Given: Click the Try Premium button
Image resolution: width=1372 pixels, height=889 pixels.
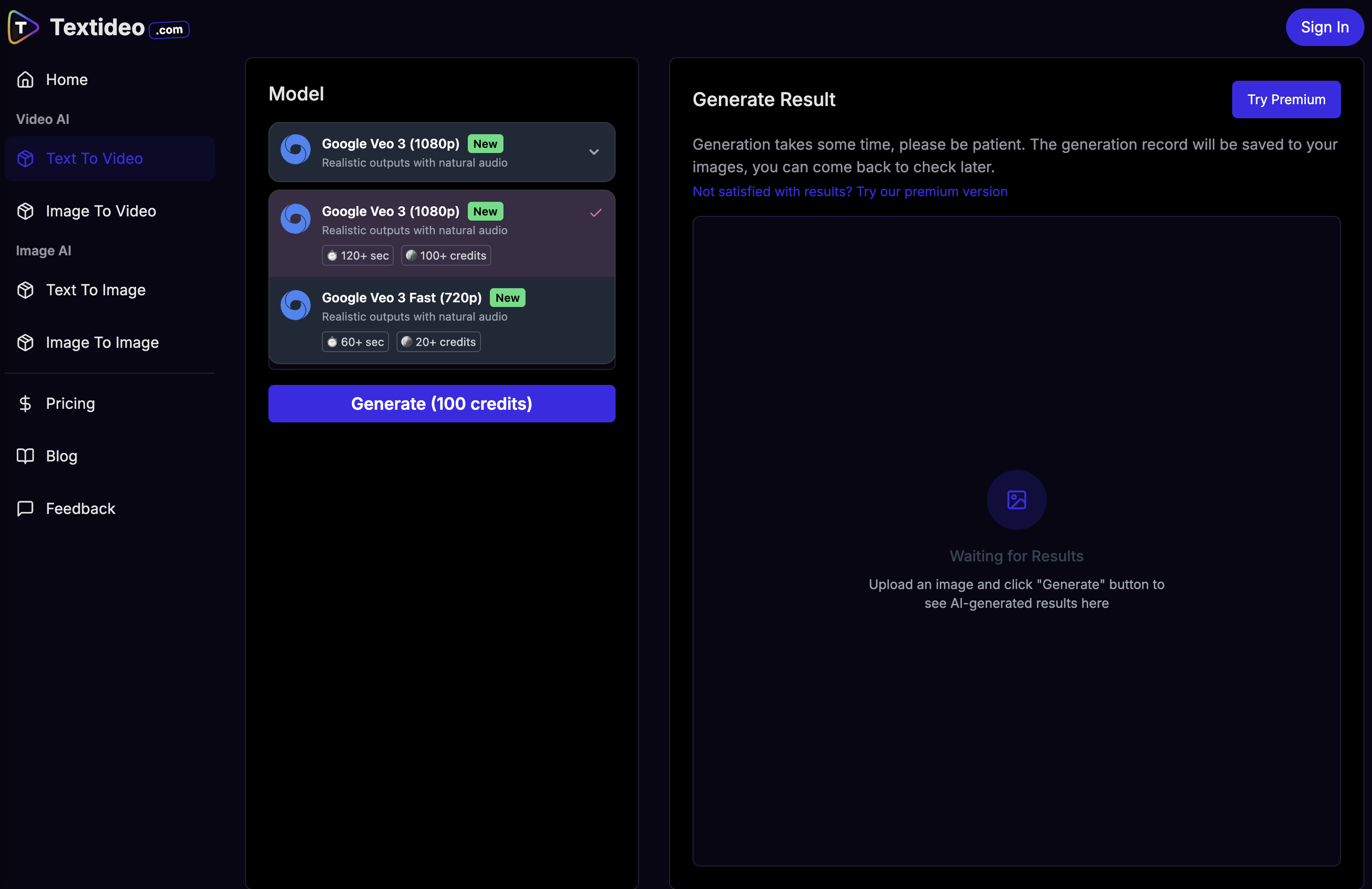Looking at the screenshot, I should click(x=1286, y=100).
